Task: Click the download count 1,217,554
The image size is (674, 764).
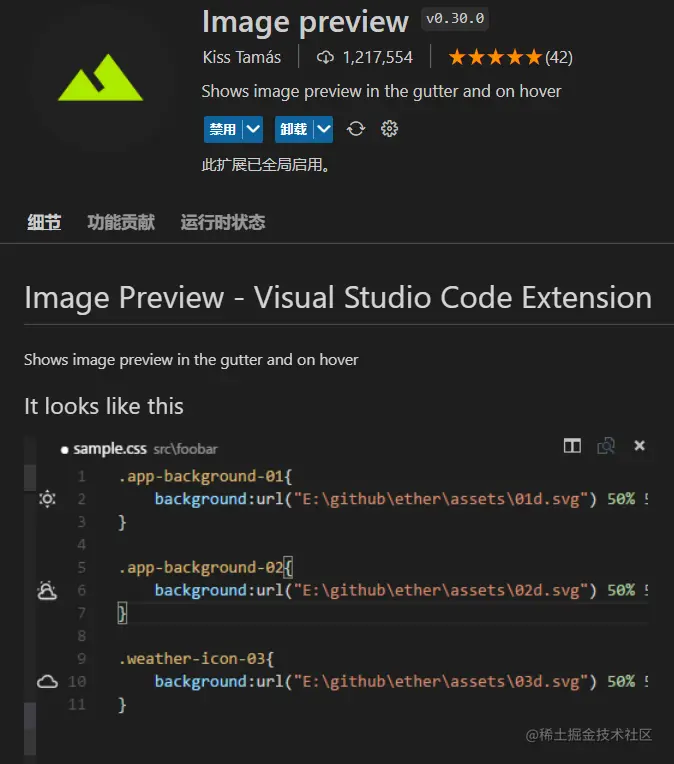Action: point(378,57)
